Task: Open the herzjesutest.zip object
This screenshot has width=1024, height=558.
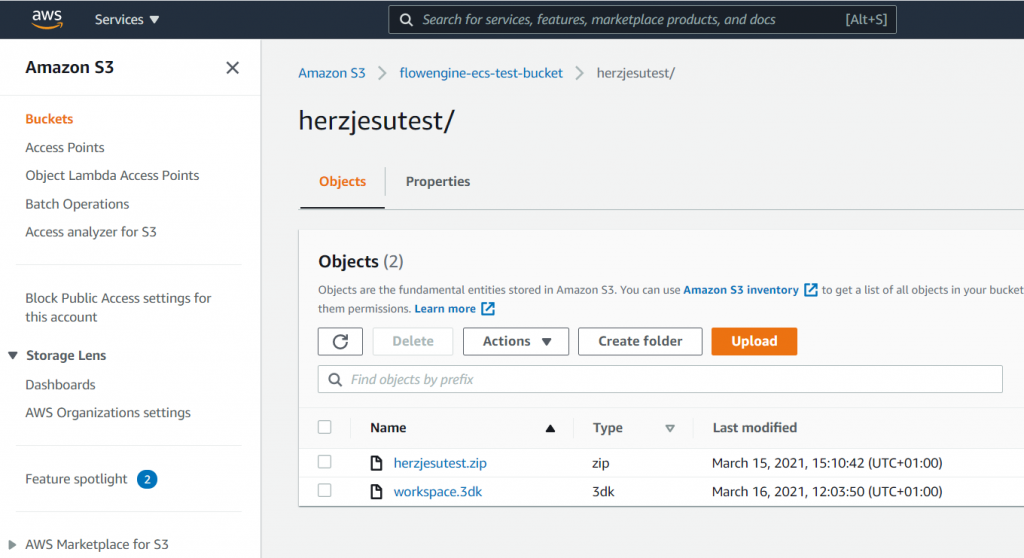Action: (x=440, y=463)
